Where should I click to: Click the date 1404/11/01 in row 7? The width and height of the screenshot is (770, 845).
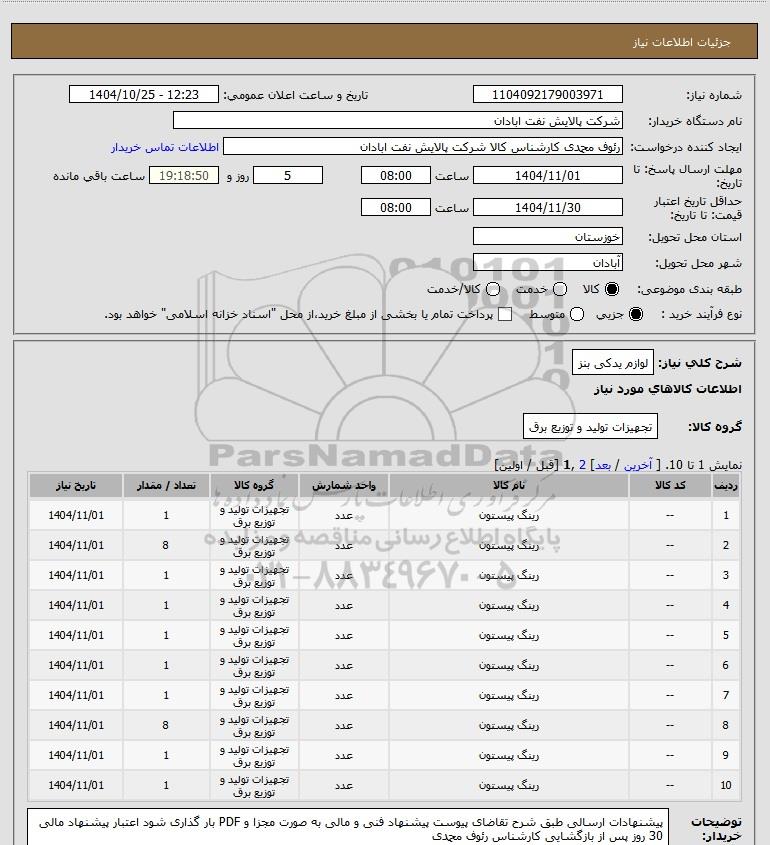click(x=75, y=695)
